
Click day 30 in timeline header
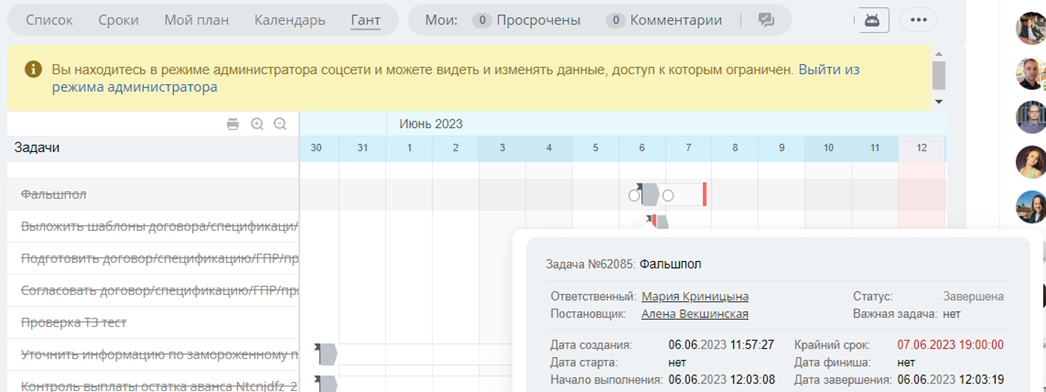point(316,148)
